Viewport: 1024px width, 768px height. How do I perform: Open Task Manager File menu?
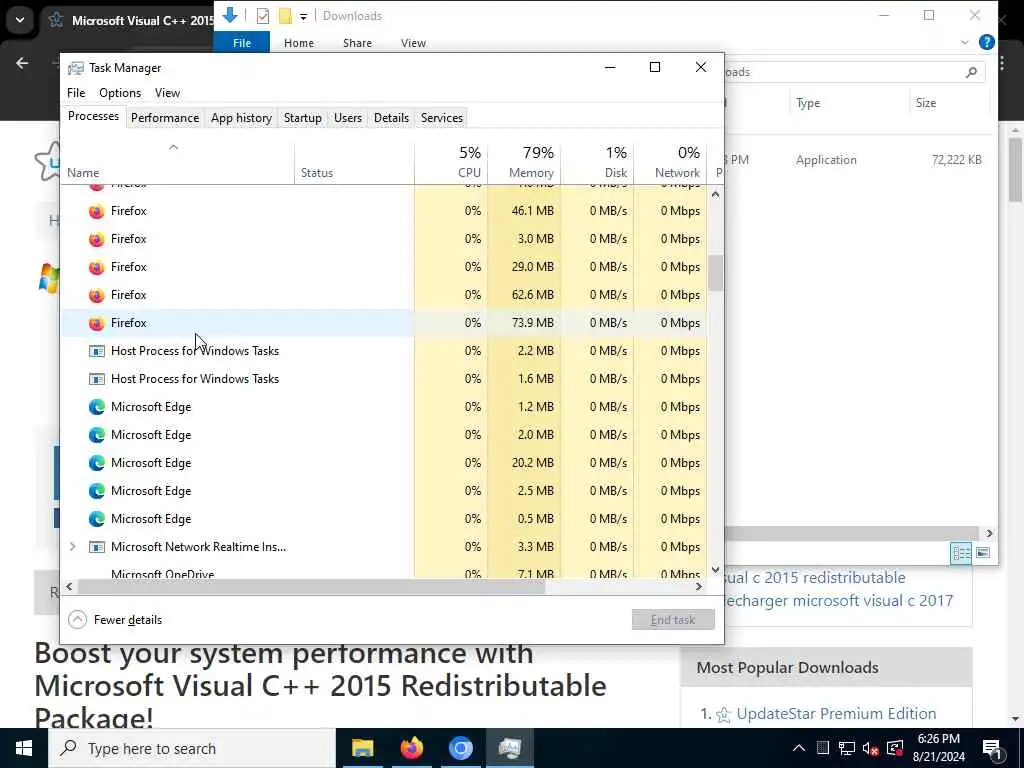click(76, 93)
